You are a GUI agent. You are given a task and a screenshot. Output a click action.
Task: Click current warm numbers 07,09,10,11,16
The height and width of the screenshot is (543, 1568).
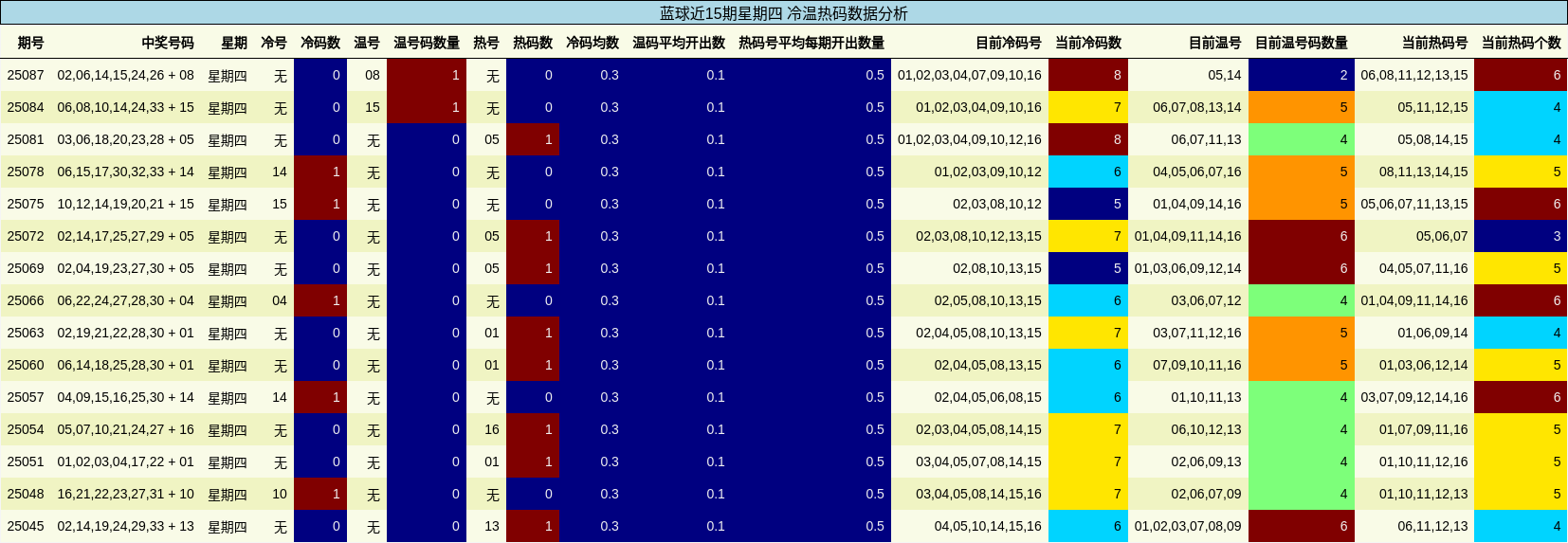[1197, 365]
